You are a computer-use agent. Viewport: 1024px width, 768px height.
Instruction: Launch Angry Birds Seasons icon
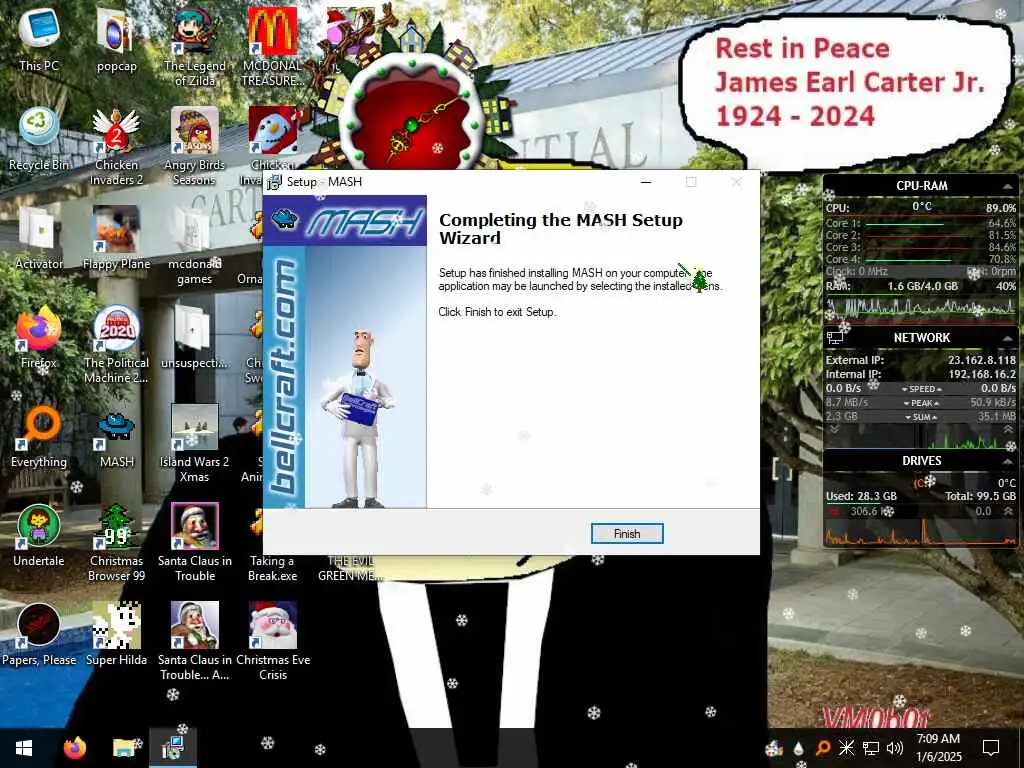click(195, 147)
